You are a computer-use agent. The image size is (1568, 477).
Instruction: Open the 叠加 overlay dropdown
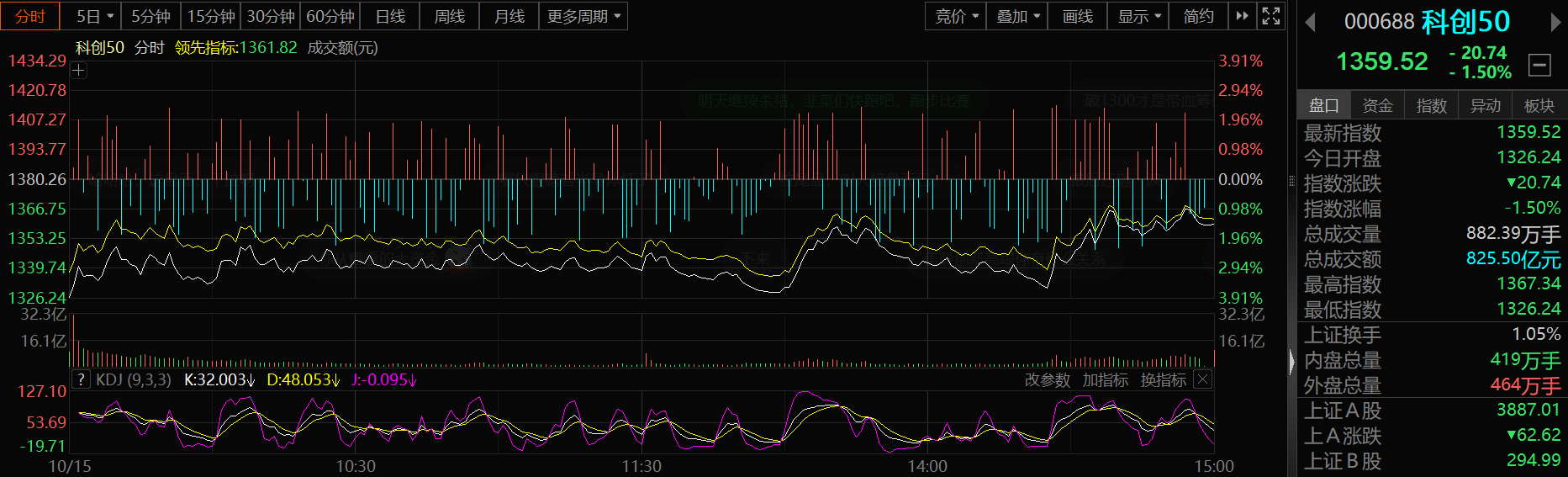point(1017,16)
